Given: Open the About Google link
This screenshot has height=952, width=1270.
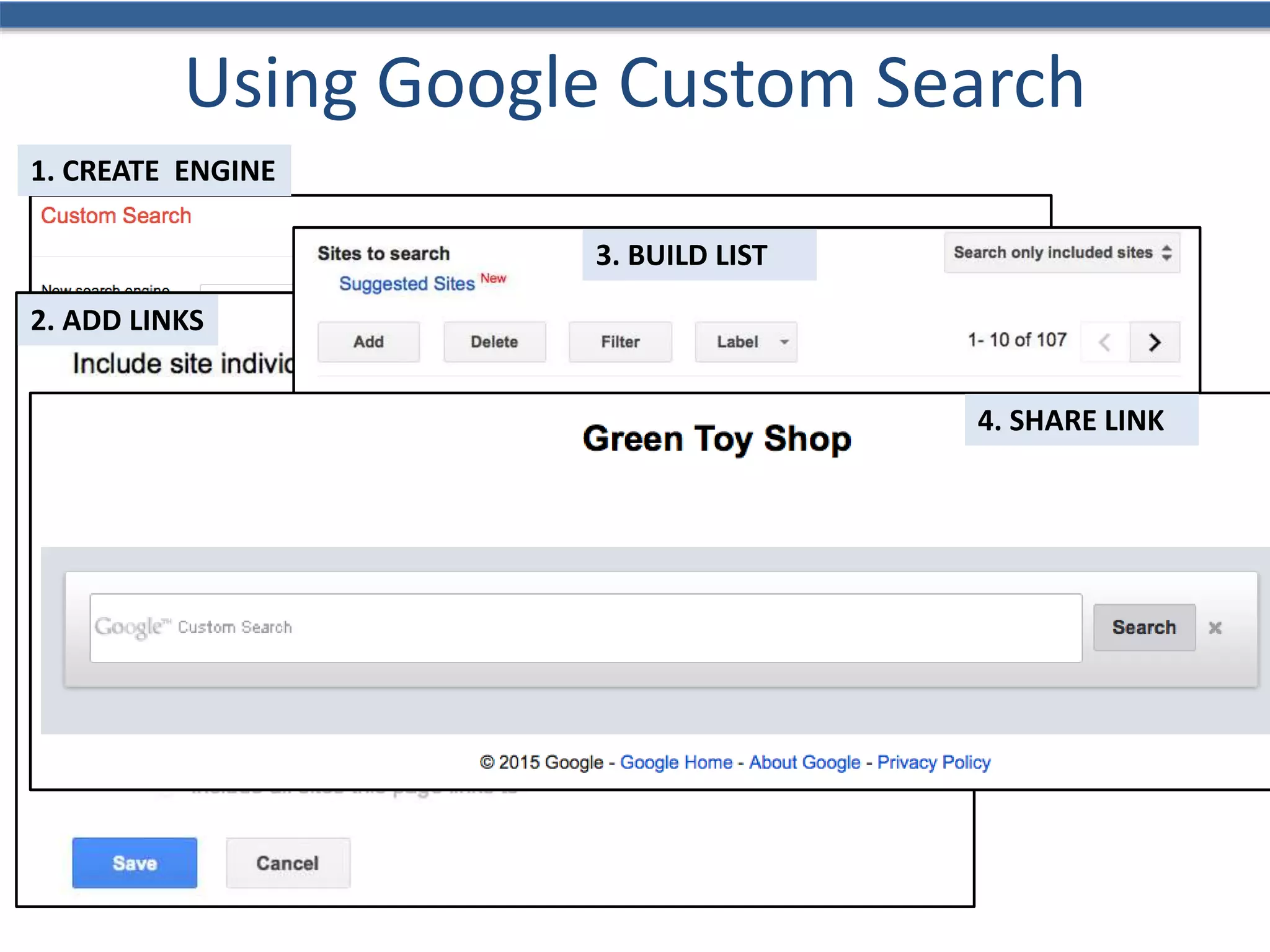Looking at the screenshot, I should (805, 762).
